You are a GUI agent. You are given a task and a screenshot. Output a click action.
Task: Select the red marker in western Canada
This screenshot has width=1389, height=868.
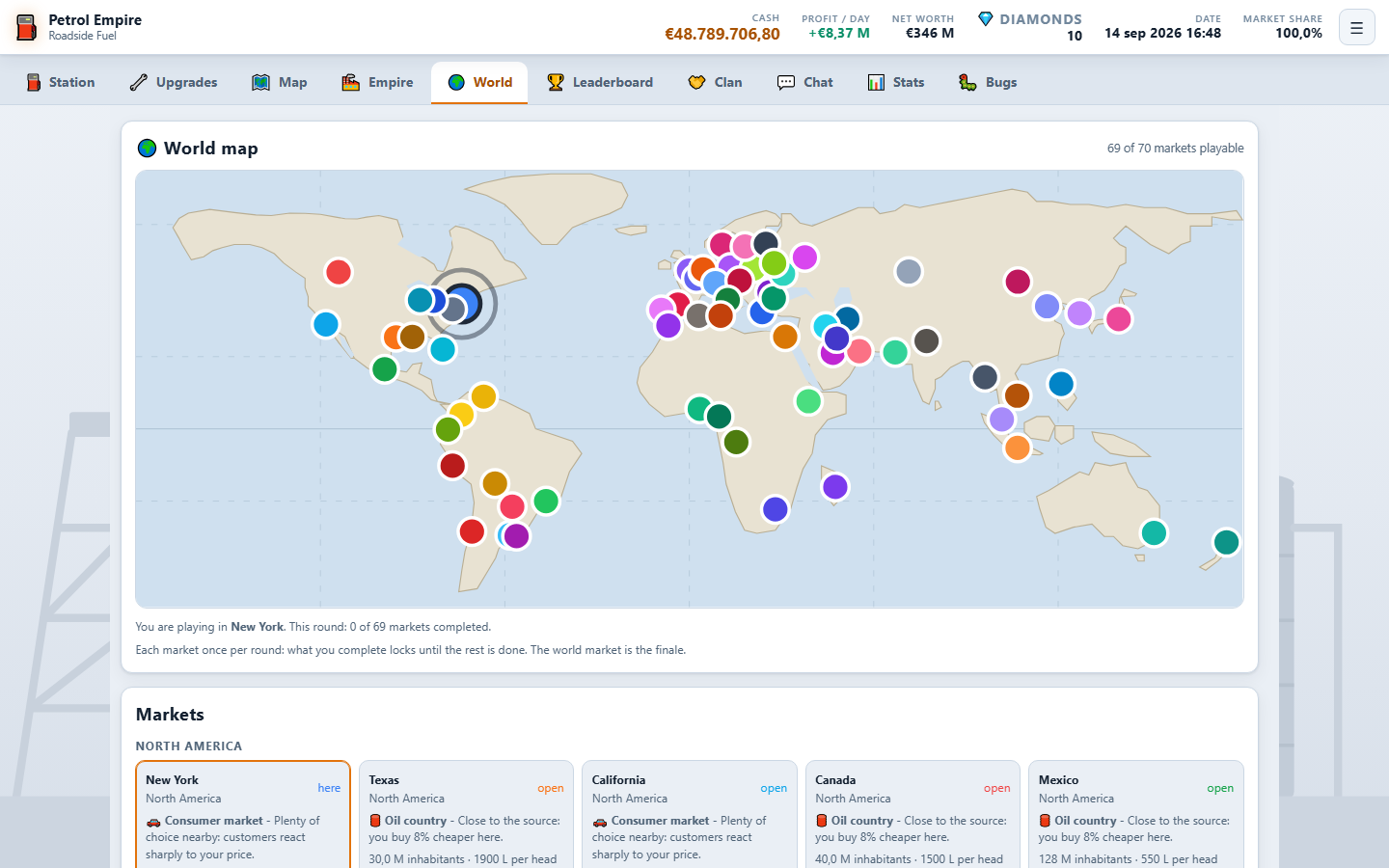pos(339,272)
